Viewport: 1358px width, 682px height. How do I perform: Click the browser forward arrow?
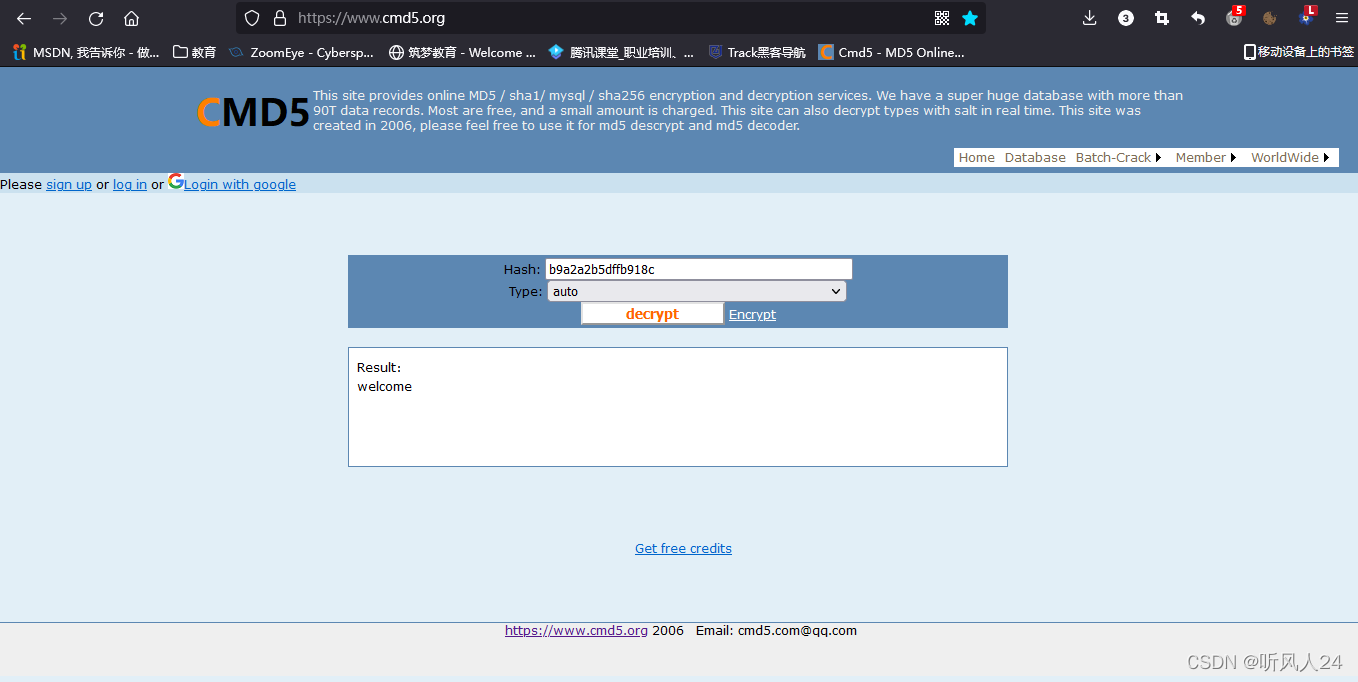(60, 18)
